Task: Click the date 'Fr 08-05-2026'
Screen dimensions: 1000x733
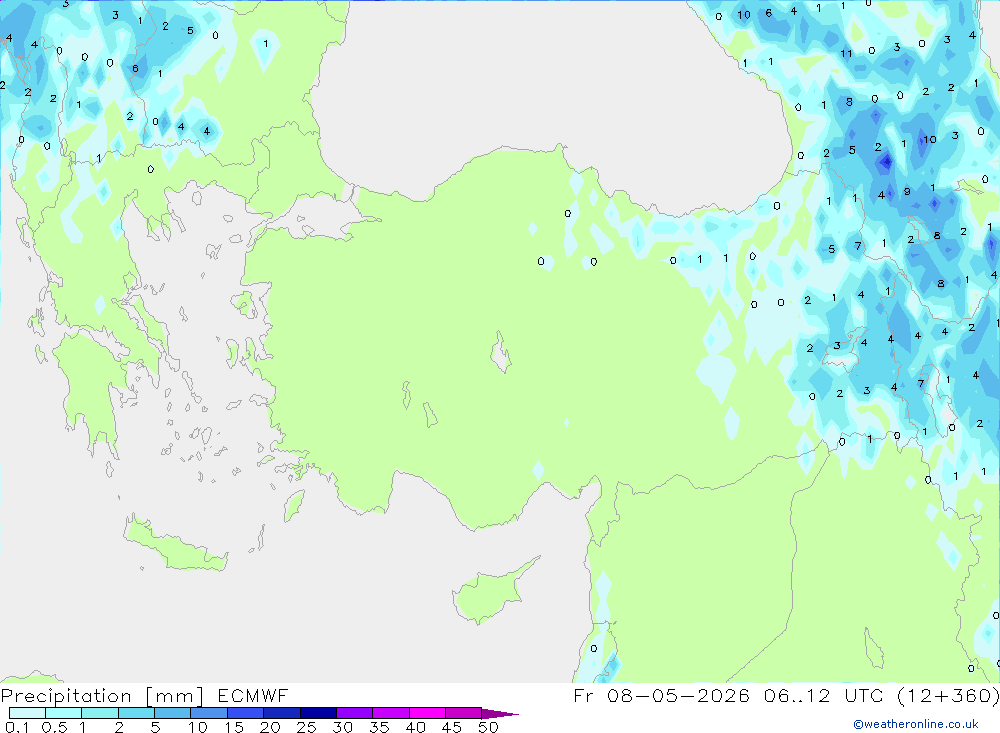Action: (x=661, y=695)
